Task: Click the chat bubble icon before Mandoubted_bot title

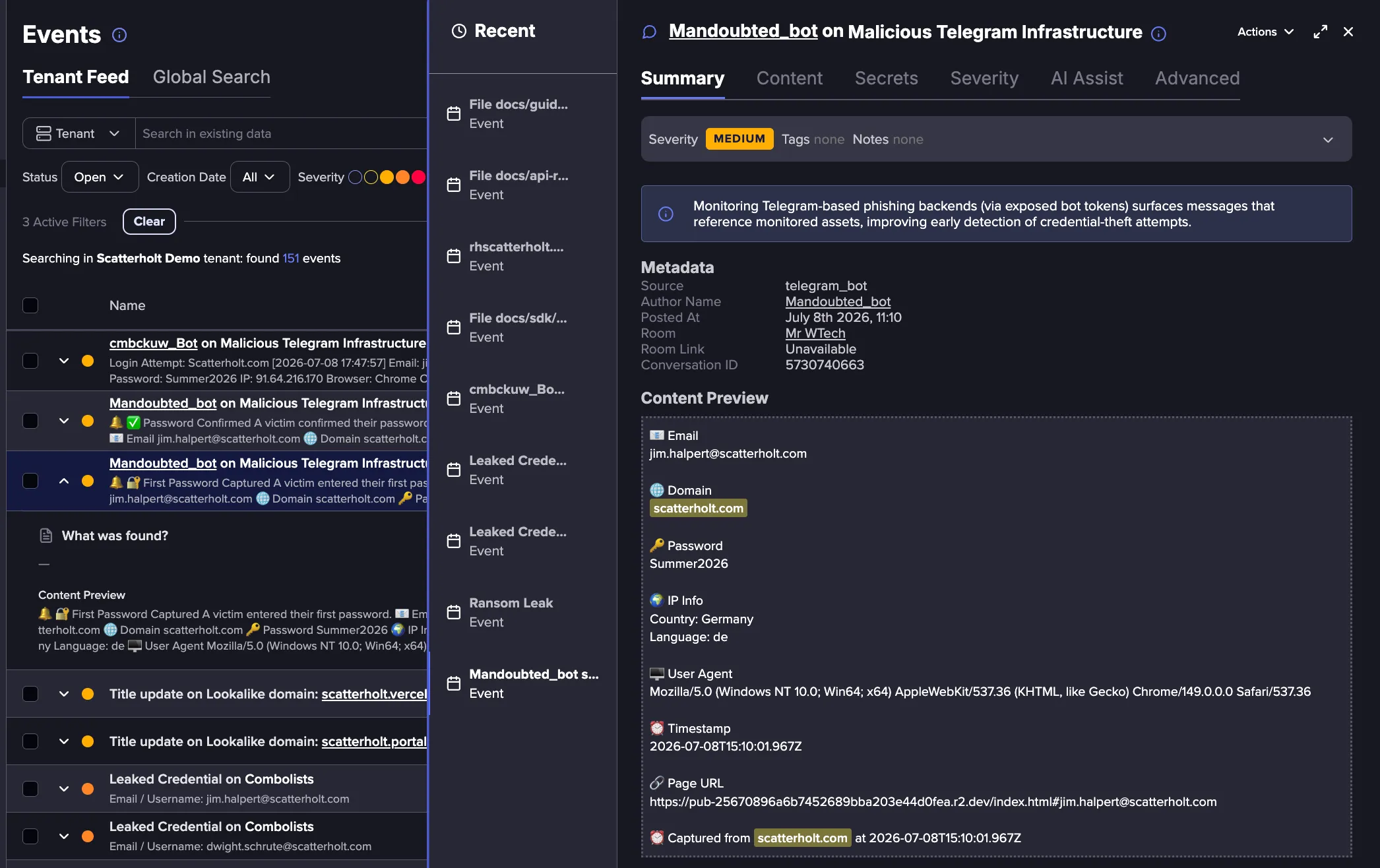Action: [649, 32]
